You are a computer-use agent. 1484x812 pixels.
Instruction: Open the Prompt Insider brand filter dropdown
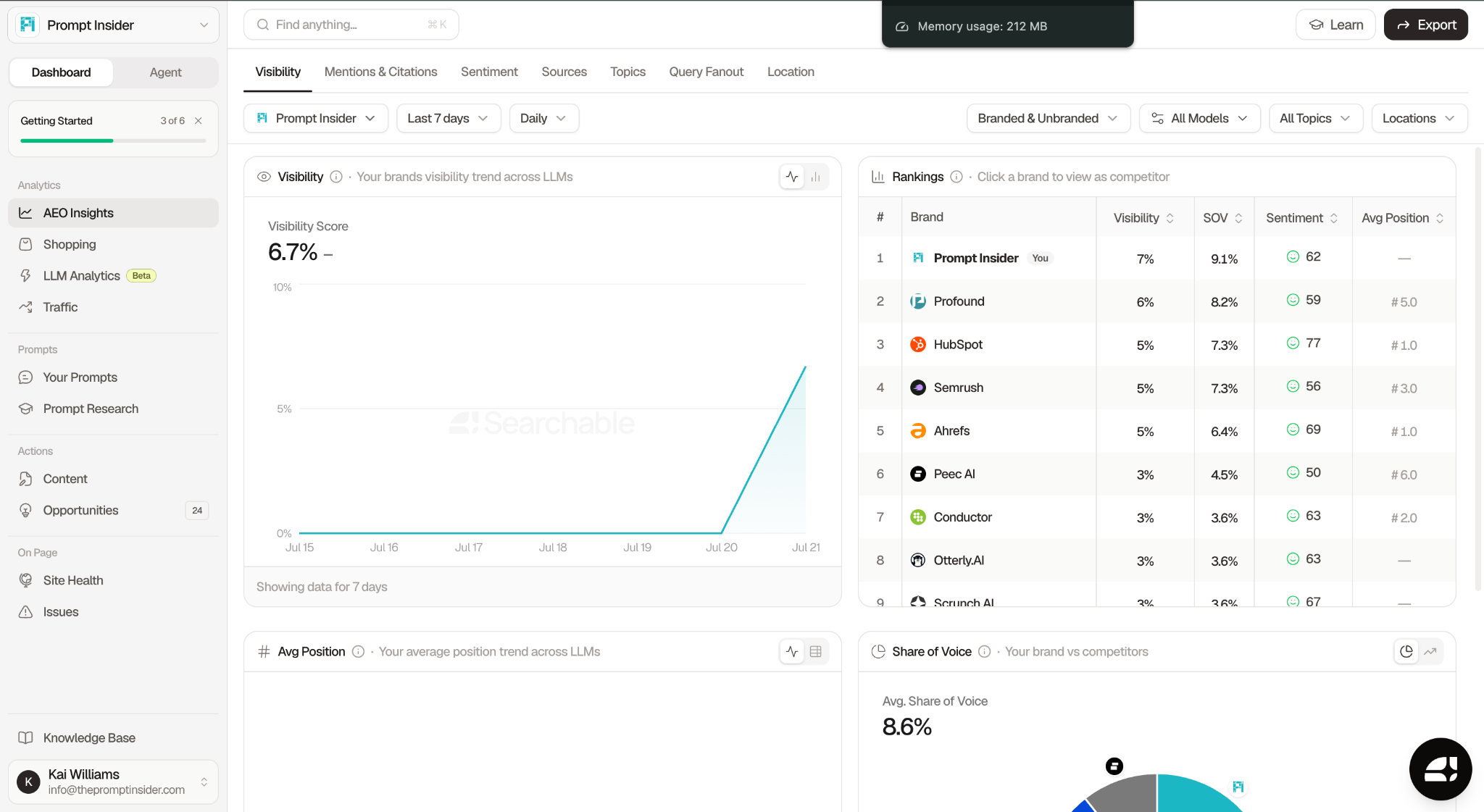(x=316, y=118)
